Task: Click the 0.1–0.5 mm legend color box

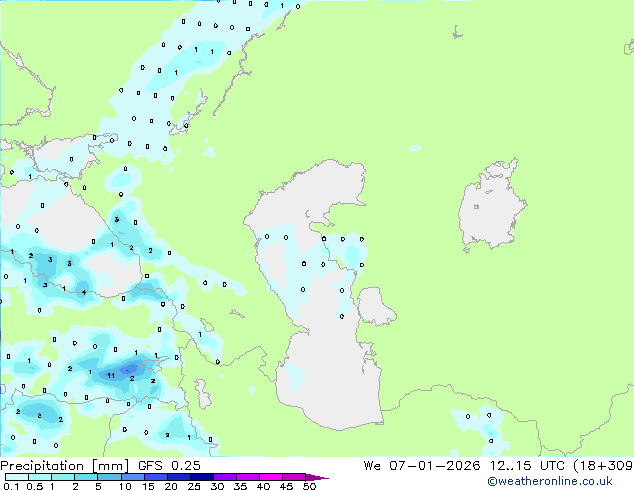Action: click(17, 477)
